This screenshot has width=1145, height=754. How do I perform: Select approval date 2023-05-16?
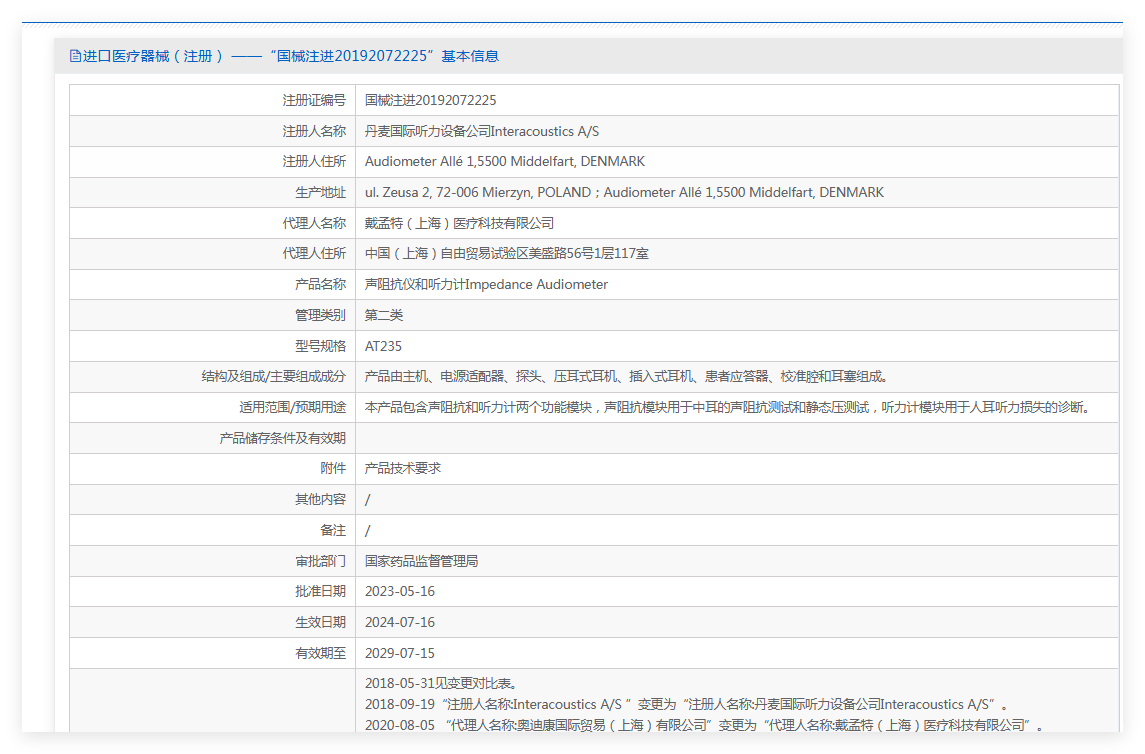(400, 591)
